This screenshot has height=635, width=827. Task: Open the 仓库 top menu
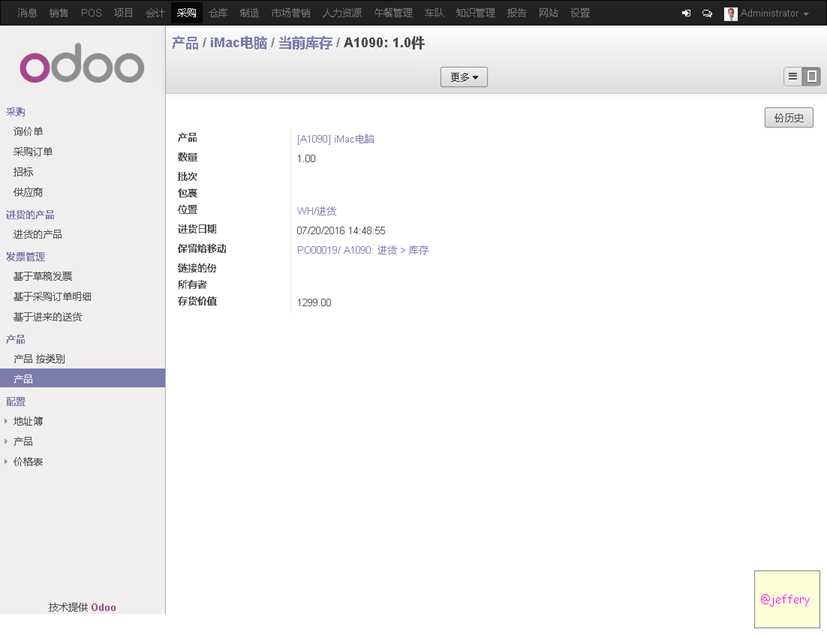[x=218, y=13]
